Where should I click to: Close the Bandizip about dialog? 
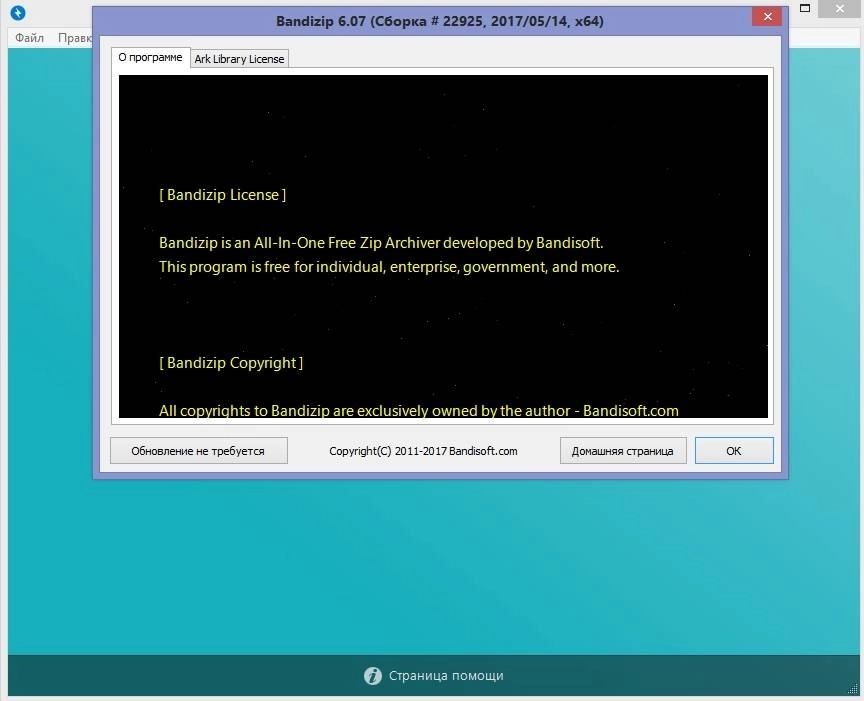tap(767, 17)
